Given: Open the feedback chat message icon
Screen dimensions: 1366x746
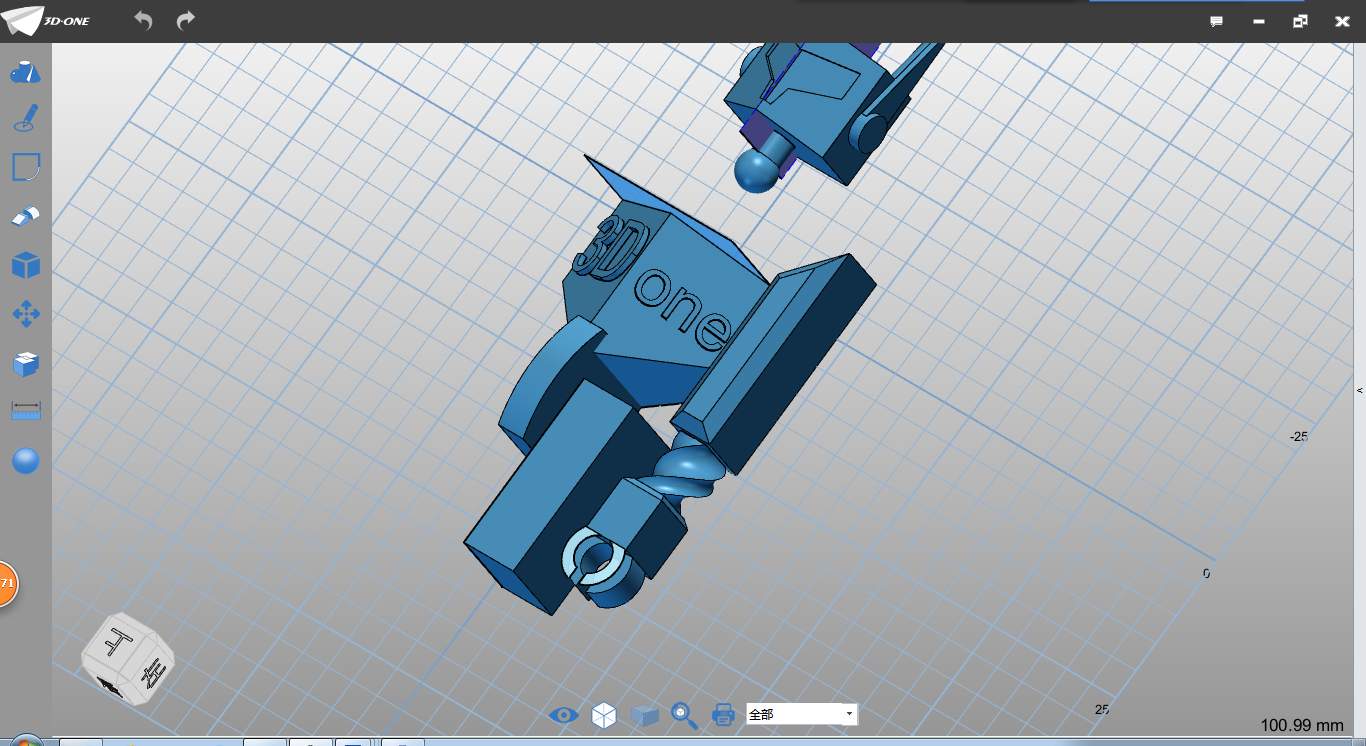Looking at the screenshot, I should pyautogui.click(x=1217, y=21).
